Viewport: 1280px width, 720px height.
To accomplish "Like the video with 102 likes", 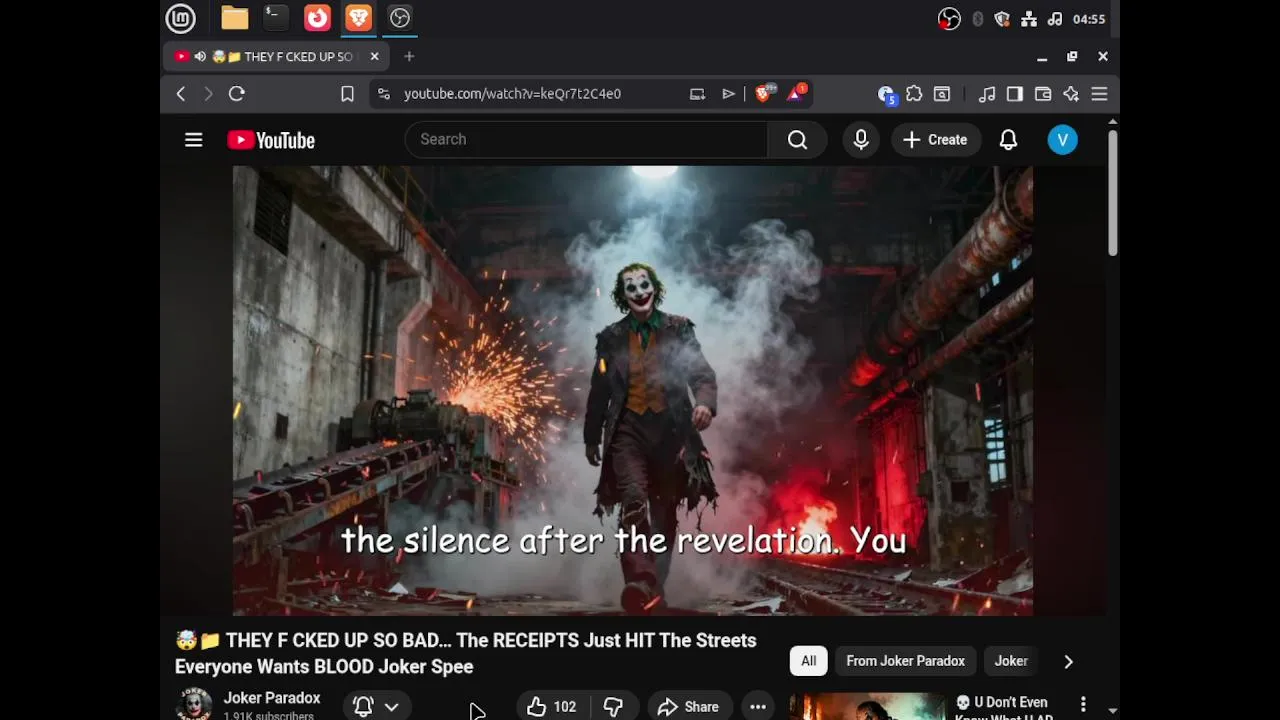I will [x=552, y=706].
